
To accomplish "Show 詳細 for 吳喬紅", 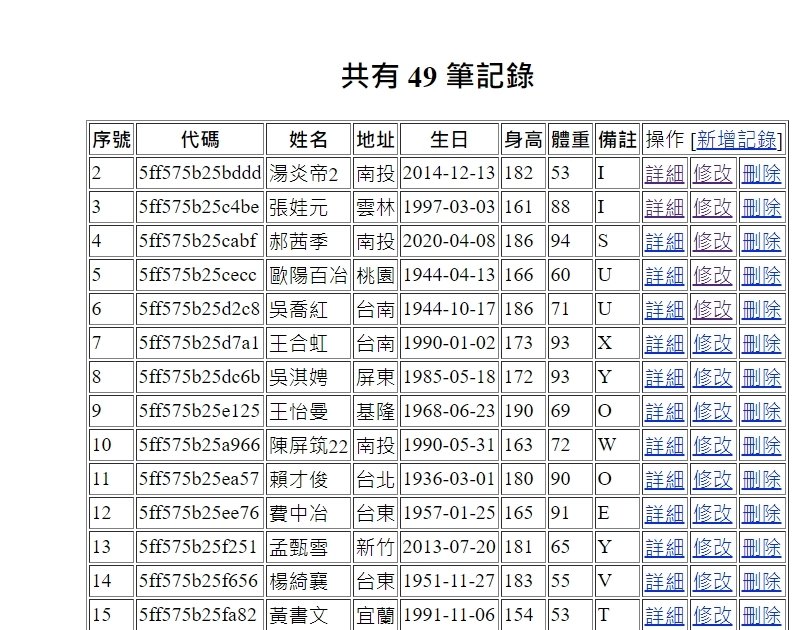I will 665,310.
